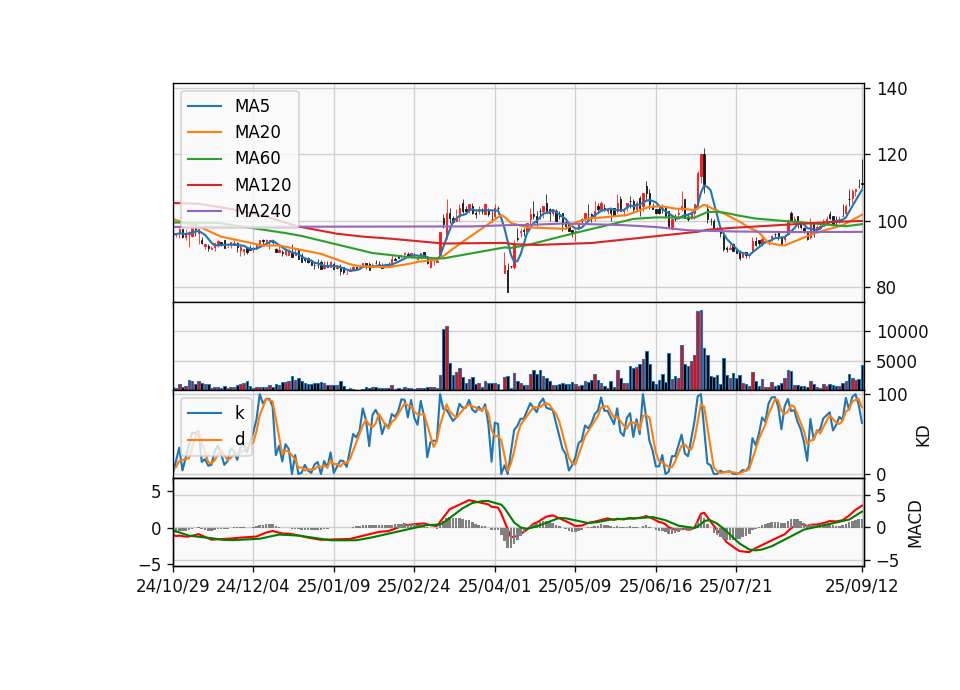Click the MA20 legend label

(257, 132)
